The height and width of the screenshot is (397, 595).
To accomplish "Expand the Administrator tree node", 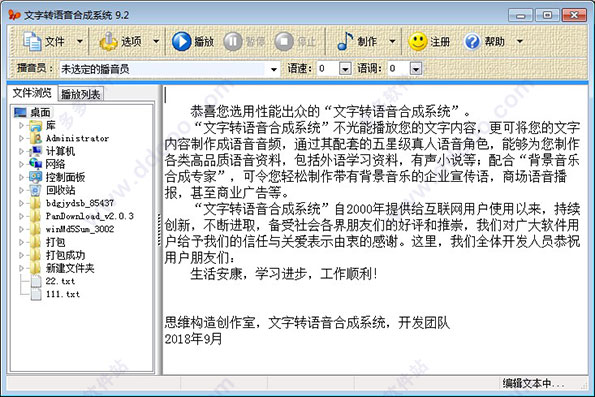I will click(x=21, y=138).
